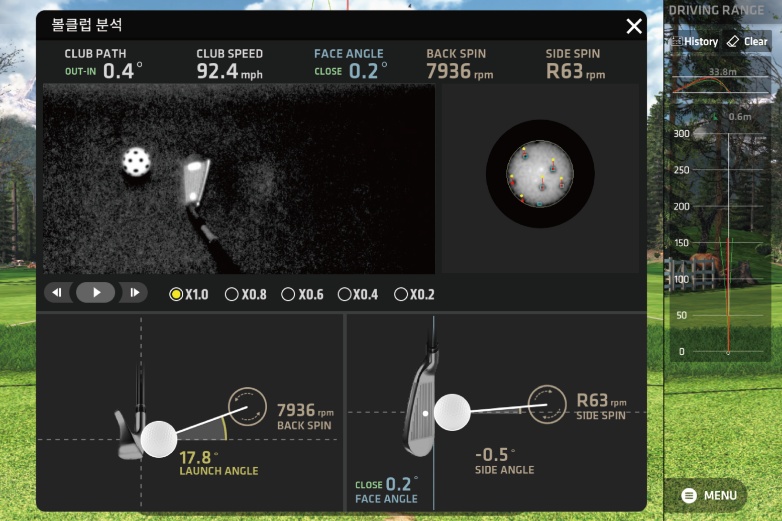Open the MENU button

(708, 495)
